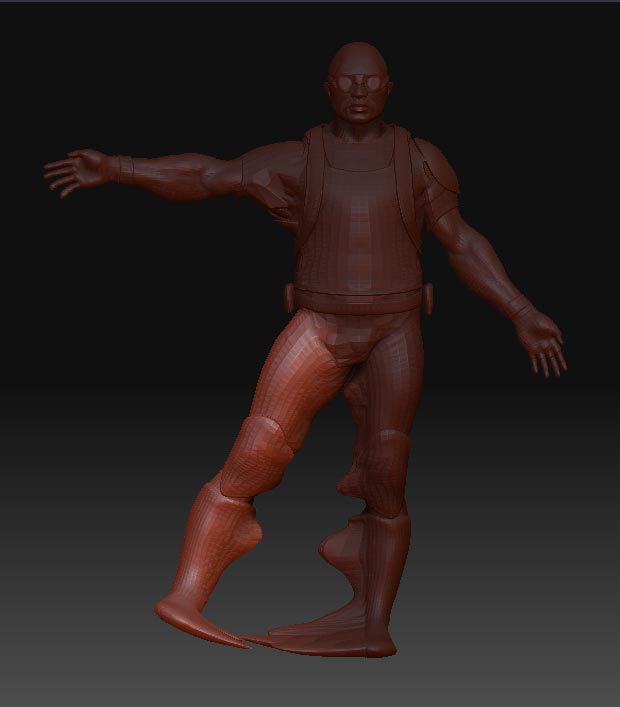Click the character's outstretched left-side hand
This screenshot has height=707, width=620.
coord(76,174)
